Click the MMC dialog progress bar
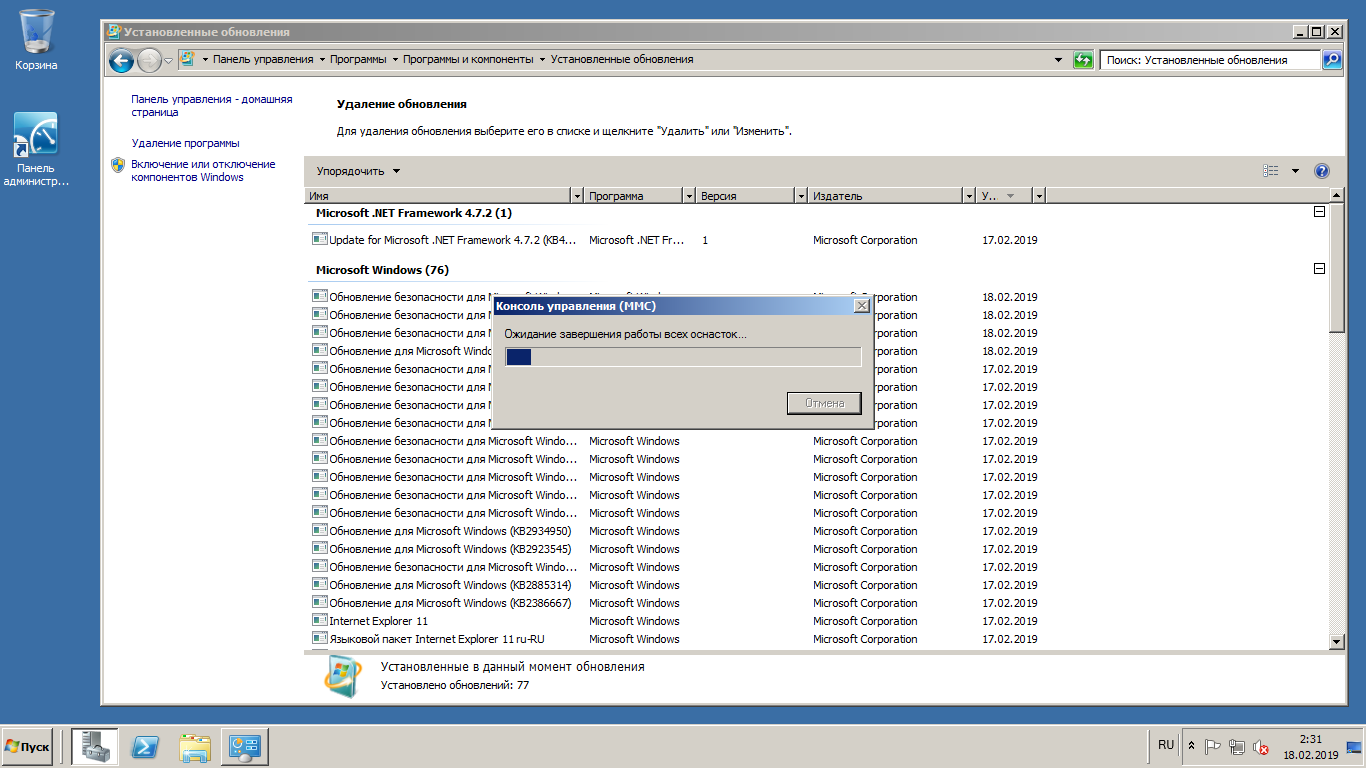This screenshot has width=1366, height=768. coord(683,357)
